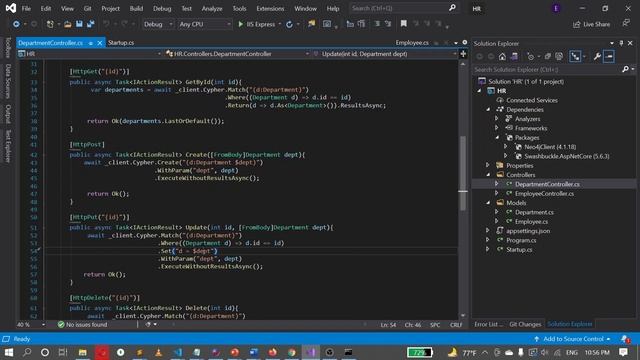Click the Open File folder icon
Screen dimensions: 640x360
(68, 24)
